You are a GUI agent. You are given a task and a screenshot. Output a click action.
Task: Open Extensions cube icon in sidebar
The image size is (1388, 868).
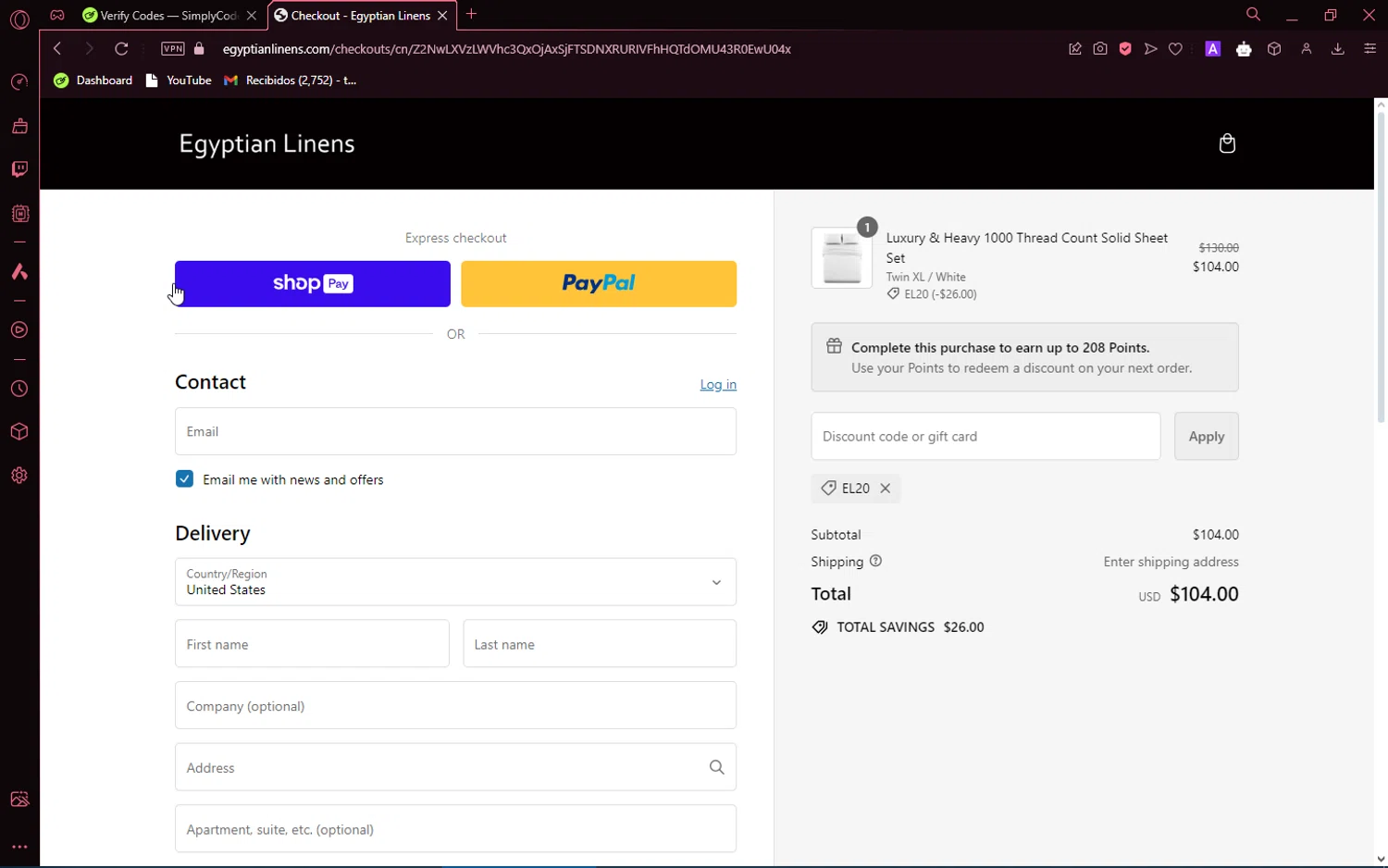(x=19, y=432)
